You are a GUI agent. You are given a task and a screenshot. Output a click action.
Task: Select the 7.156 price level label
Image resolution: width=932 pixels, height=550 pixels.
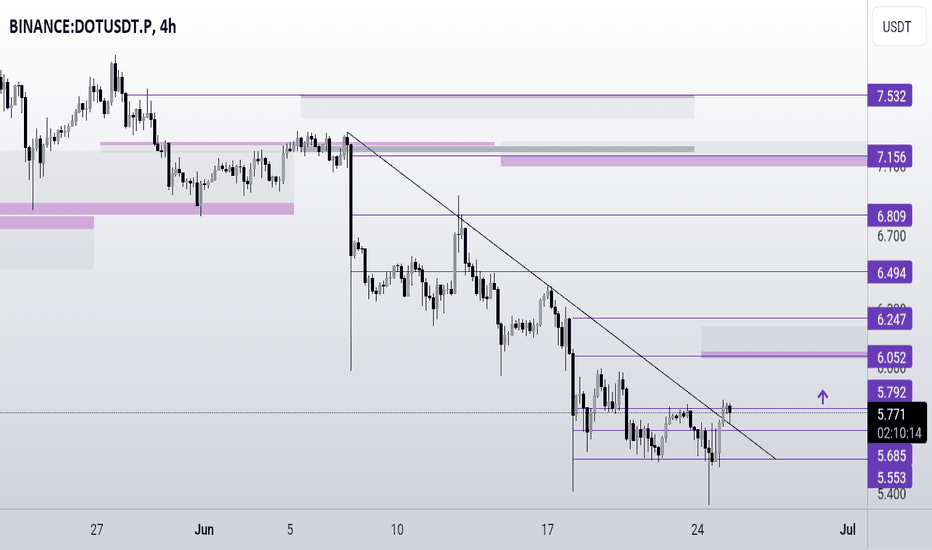[x=890, y=157]
